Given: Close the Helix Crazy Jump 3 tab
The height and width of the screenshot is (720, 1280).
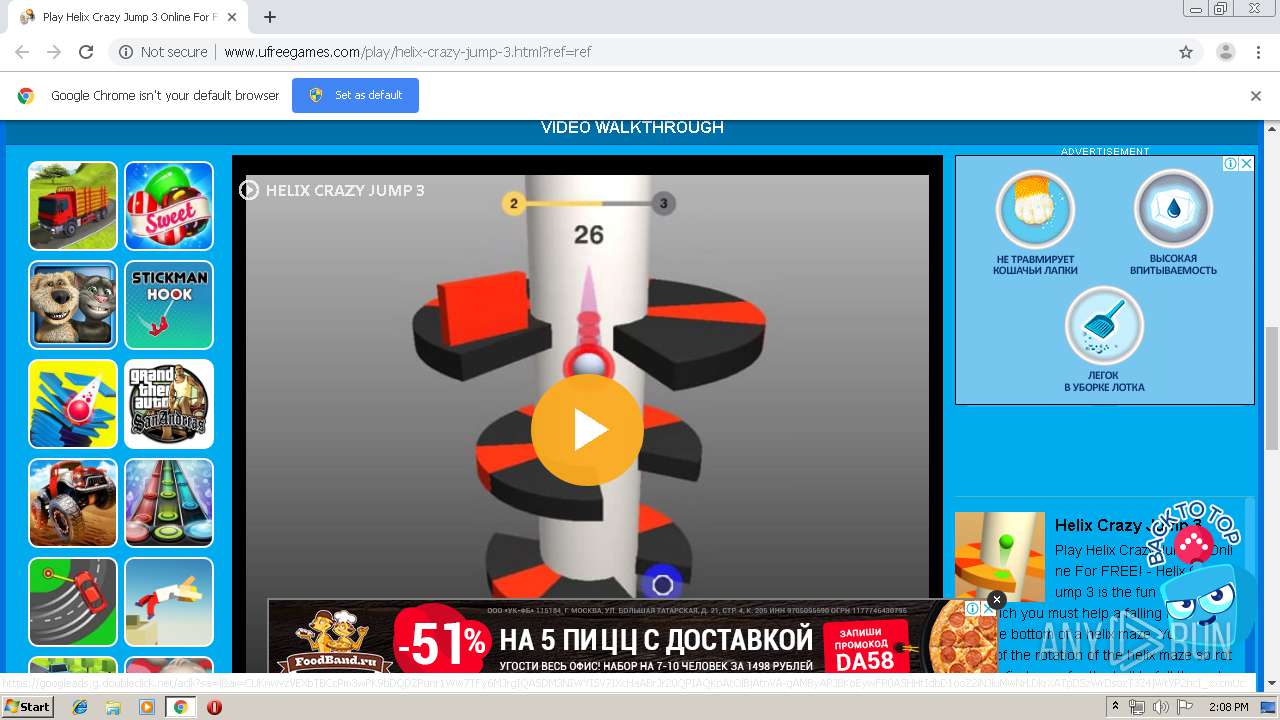Looking at the screenshot, I should 233,17.
